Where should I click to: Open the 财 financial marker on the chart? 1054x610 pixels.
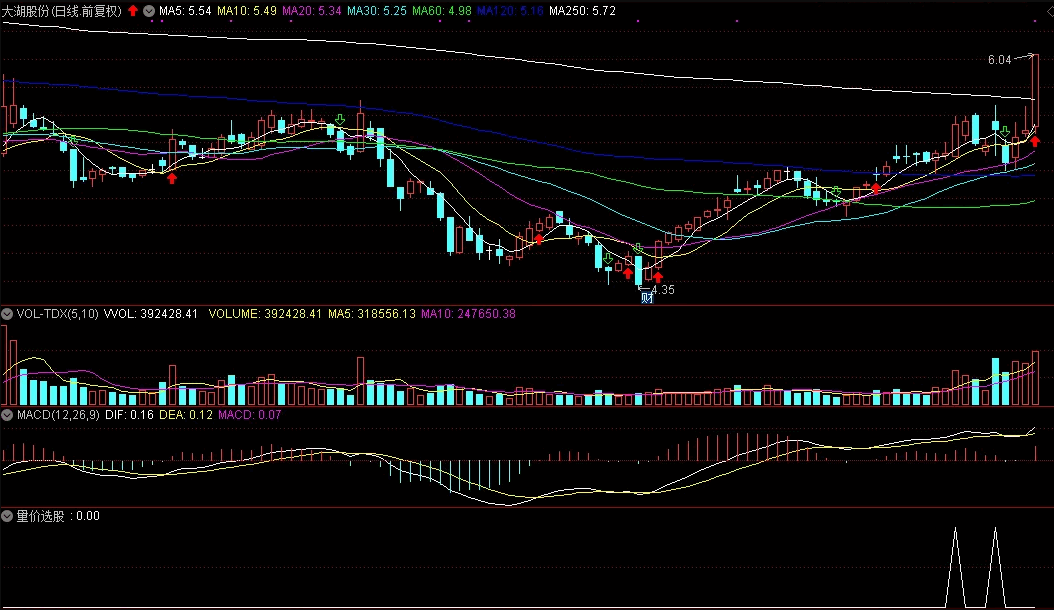[x=647, y=297]
